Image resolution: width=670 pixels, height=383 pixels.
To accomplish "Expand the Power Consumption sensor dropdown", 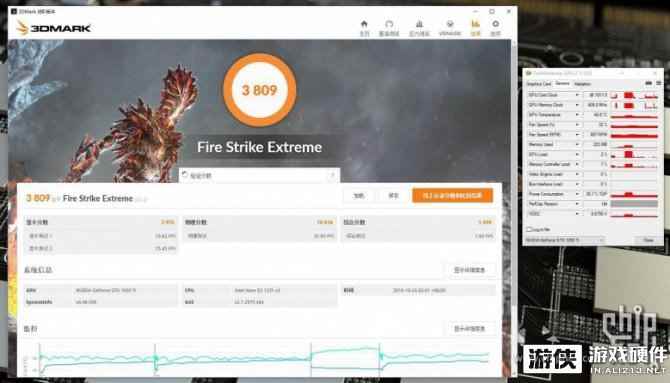I will (577, 194).
